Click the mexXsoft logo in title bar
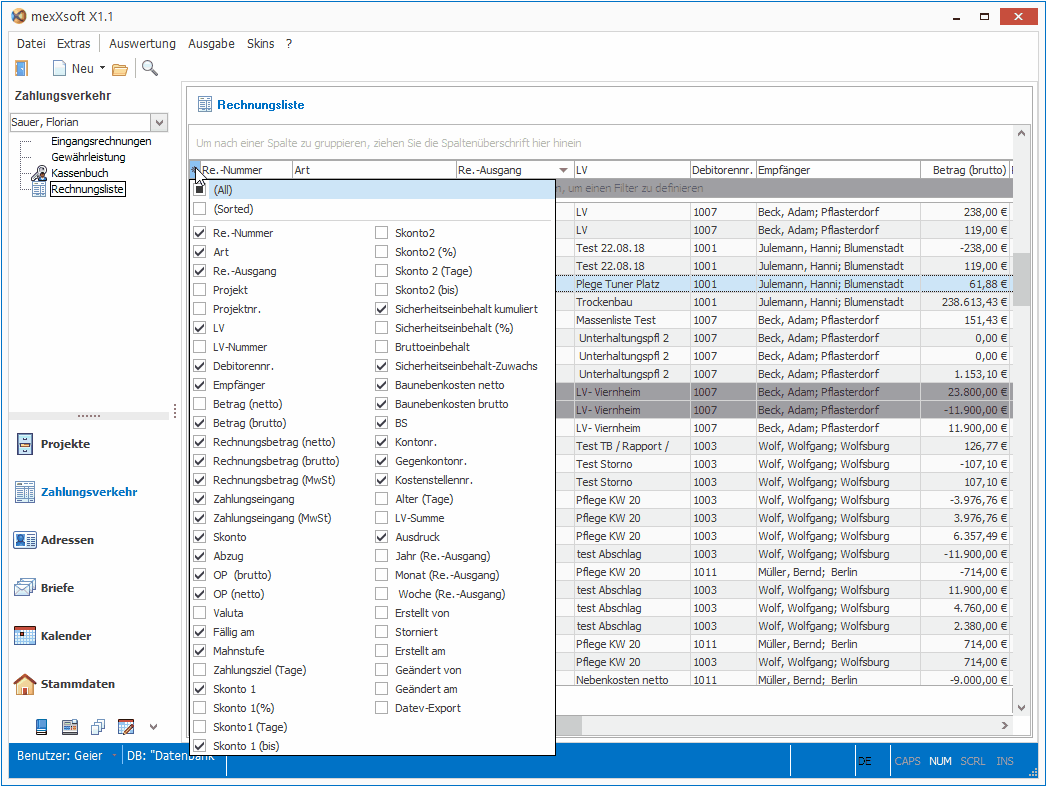Image resolution: width=1047 pixels, height=786 pixels. (x=19, y=16)
